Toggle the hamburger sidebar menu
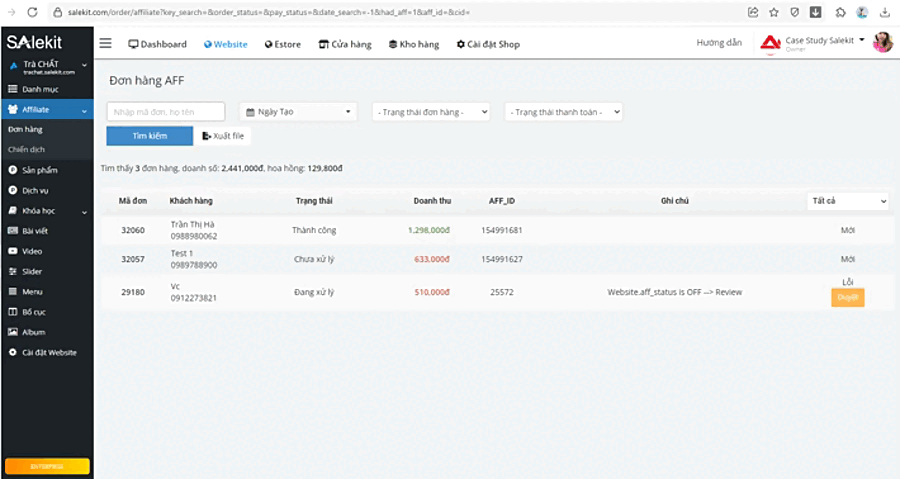Viewport: 900px width, 479px height. coord(106,43)
